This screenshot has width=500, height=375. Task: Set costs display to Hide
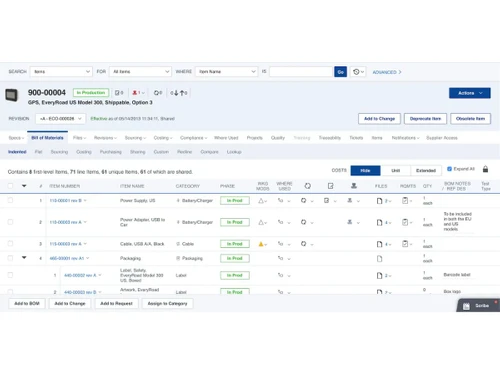365,170
